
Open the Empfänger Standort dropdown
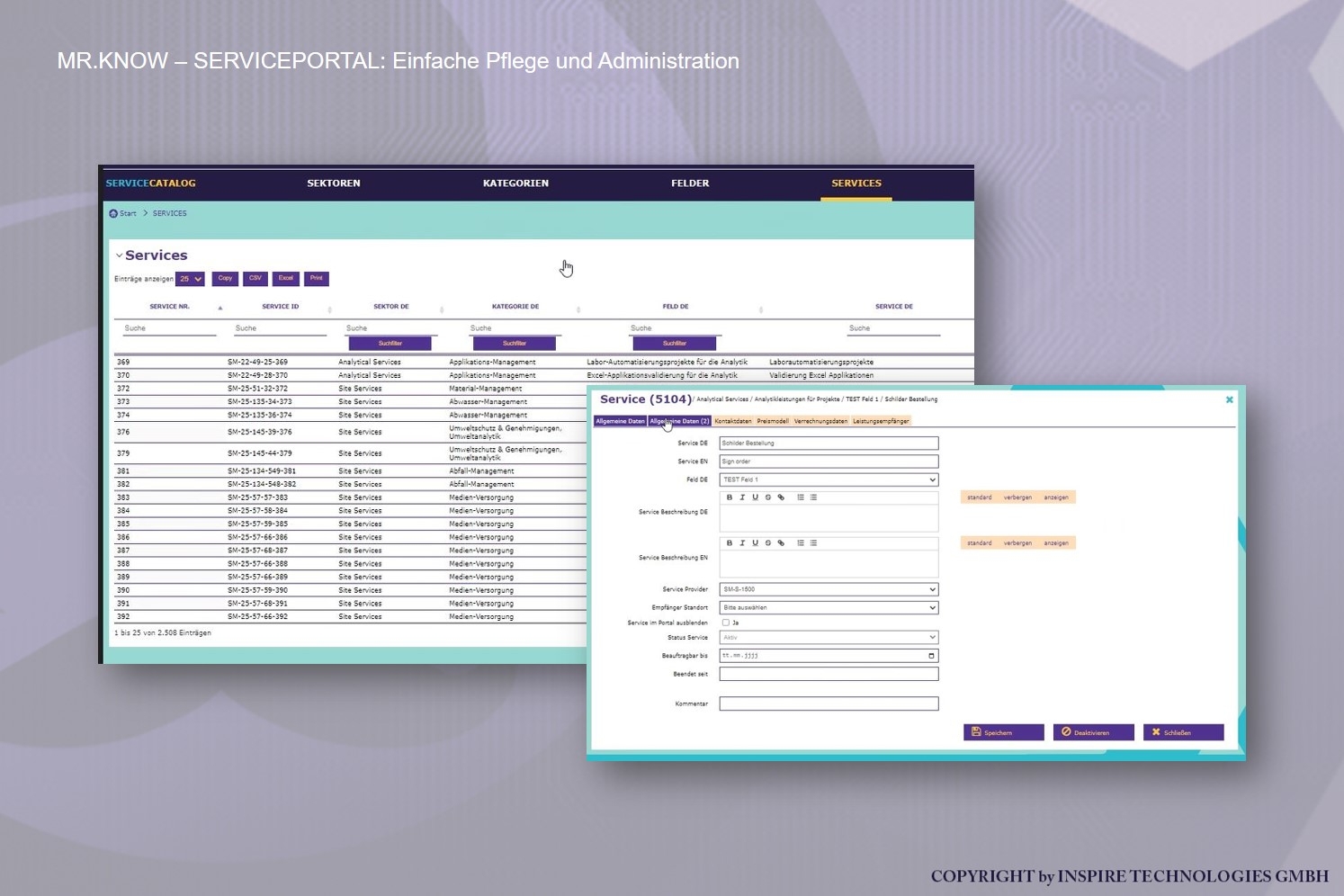click(829, 607)
